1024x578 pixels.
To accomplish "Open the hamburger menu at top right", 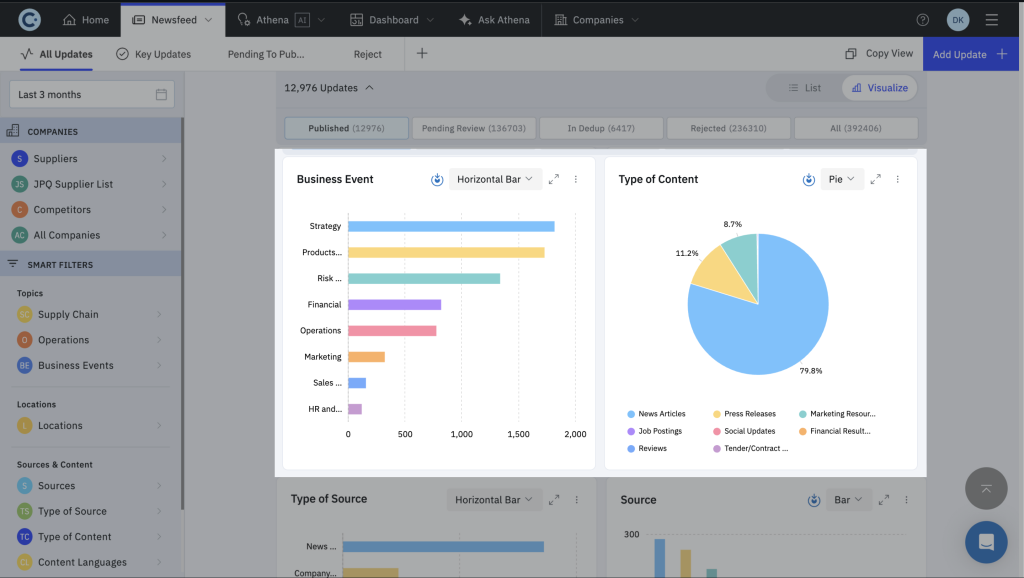I will 993,19.
